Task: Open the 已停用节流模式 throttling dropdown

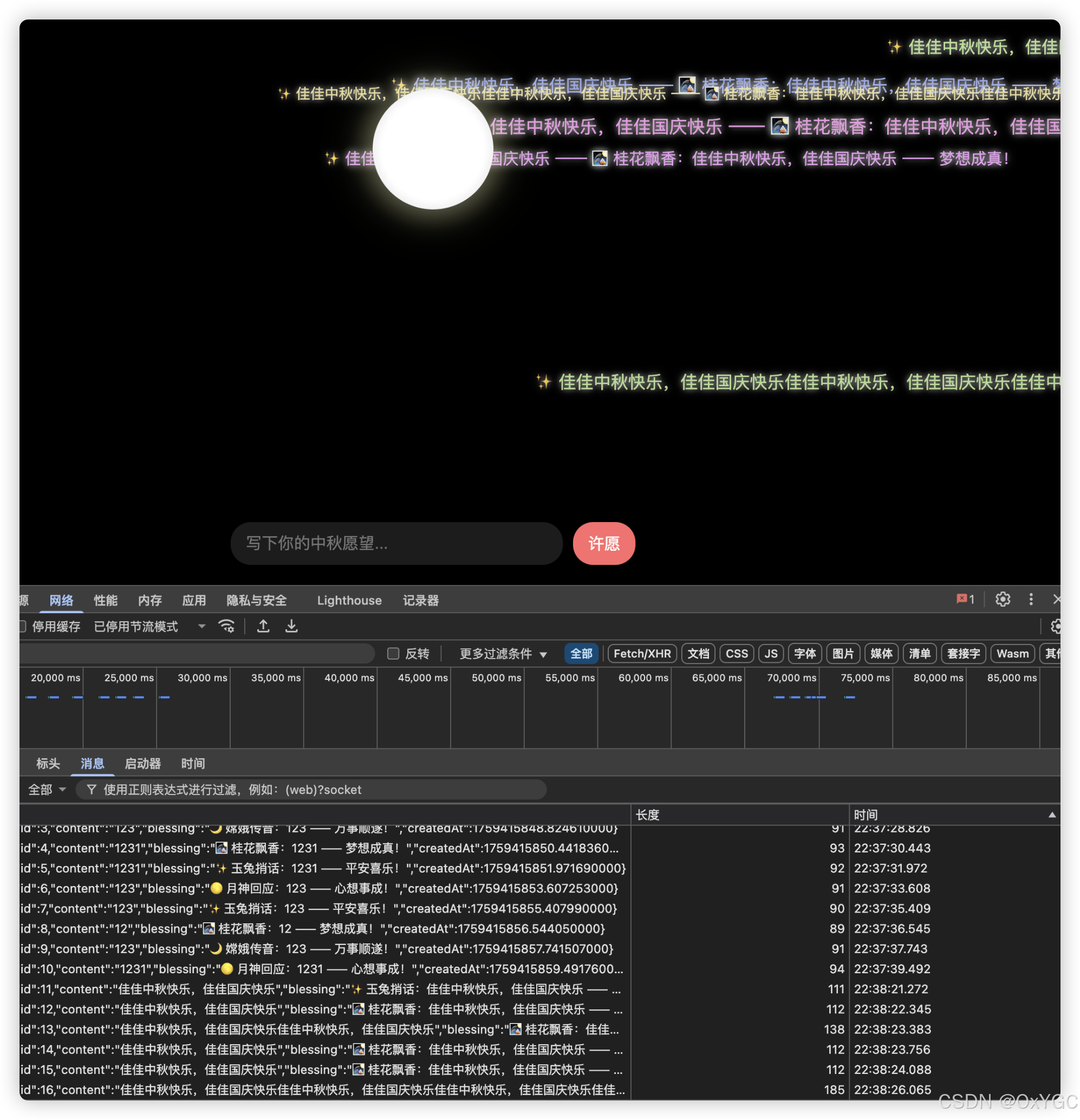Action: pos(149,626)
